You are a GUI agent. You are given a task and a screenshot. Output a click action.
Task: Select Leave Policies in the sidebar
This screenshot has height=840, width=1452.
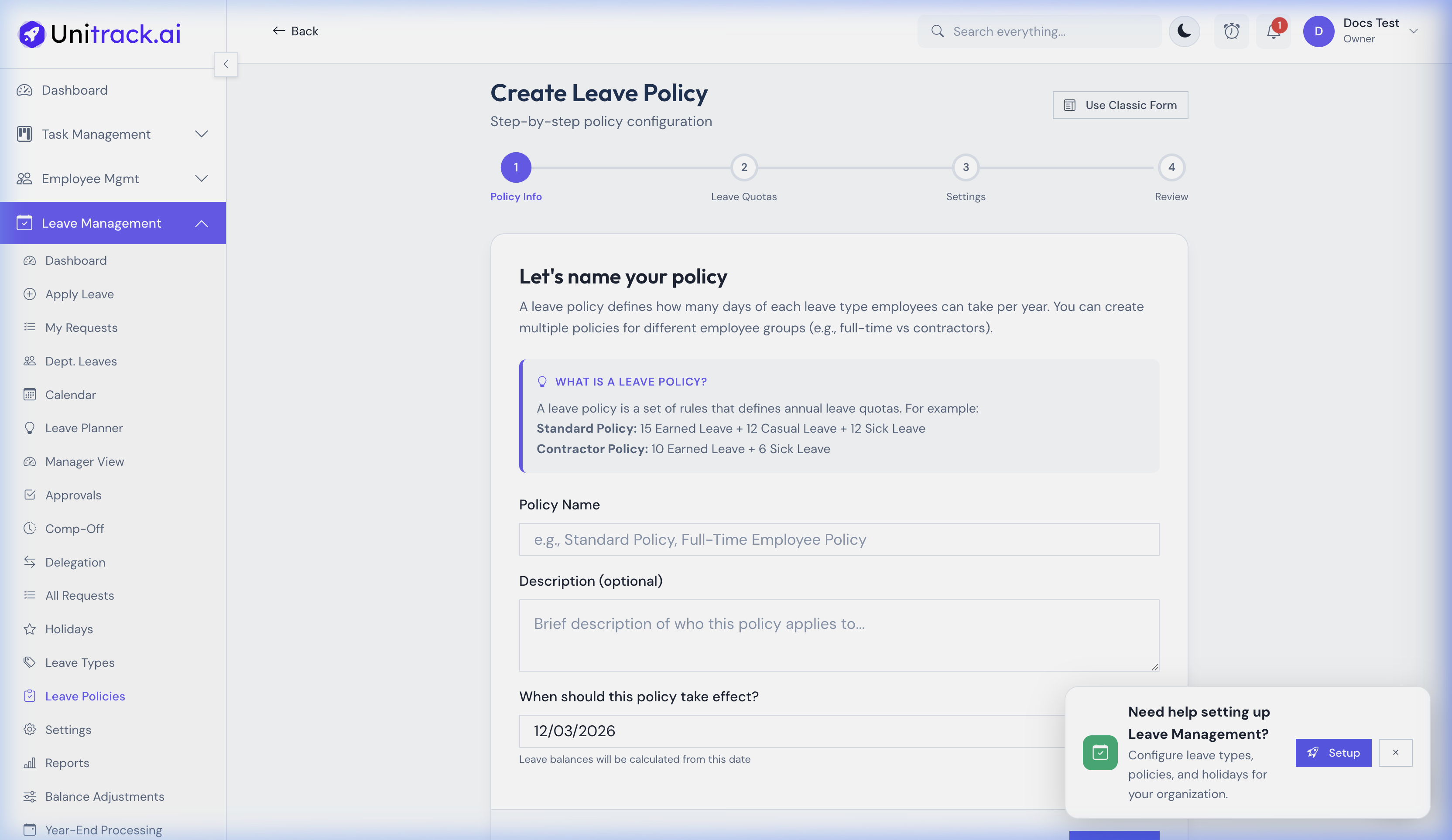(84, 696)
